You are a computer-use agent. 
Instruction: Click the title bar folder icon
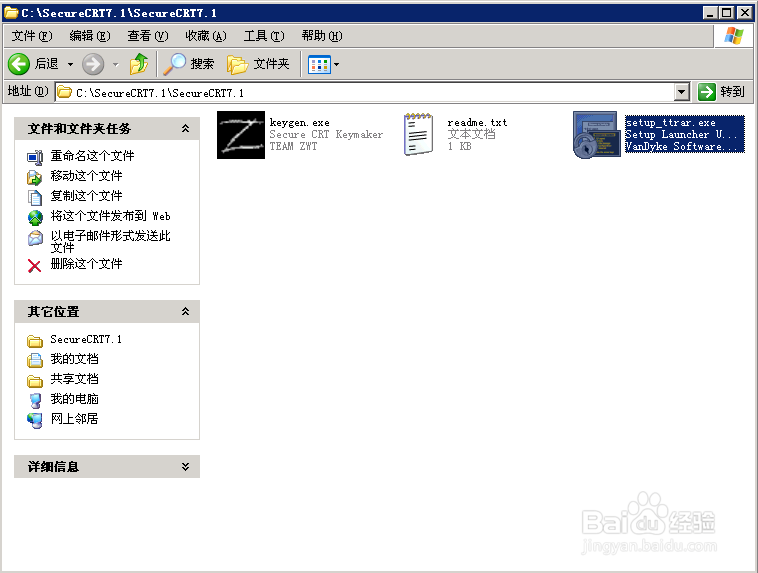11,13
